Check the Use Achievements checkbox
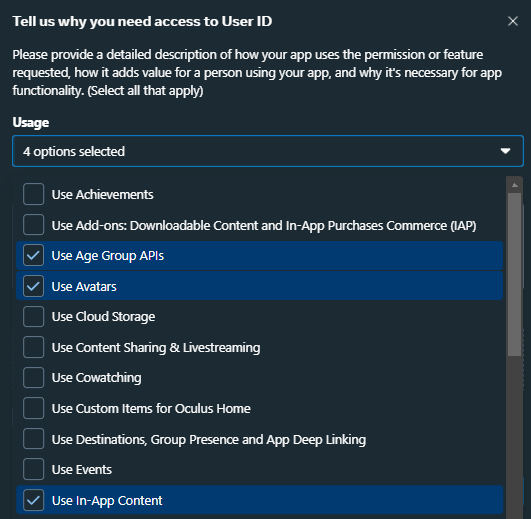This screenshot has width=531, height=519. tap(34, 194)
